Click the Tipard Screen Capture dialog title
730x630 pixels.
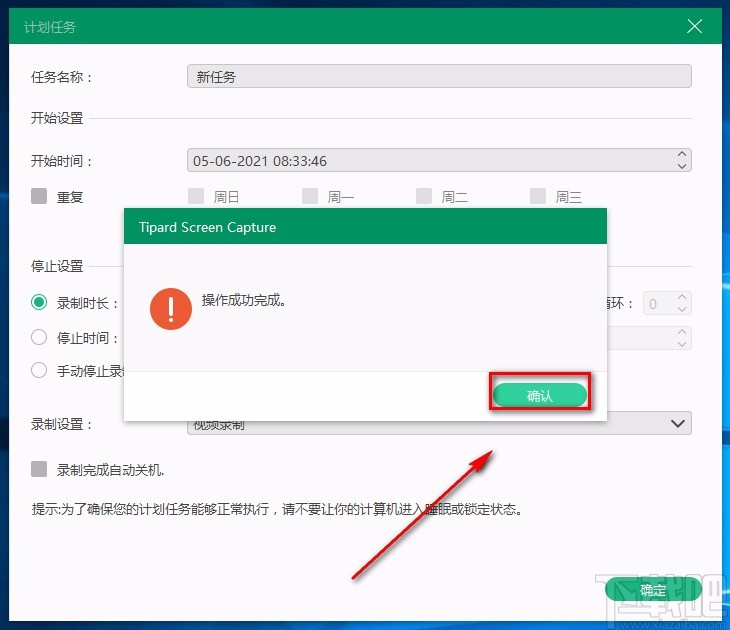tap(207, 227)
